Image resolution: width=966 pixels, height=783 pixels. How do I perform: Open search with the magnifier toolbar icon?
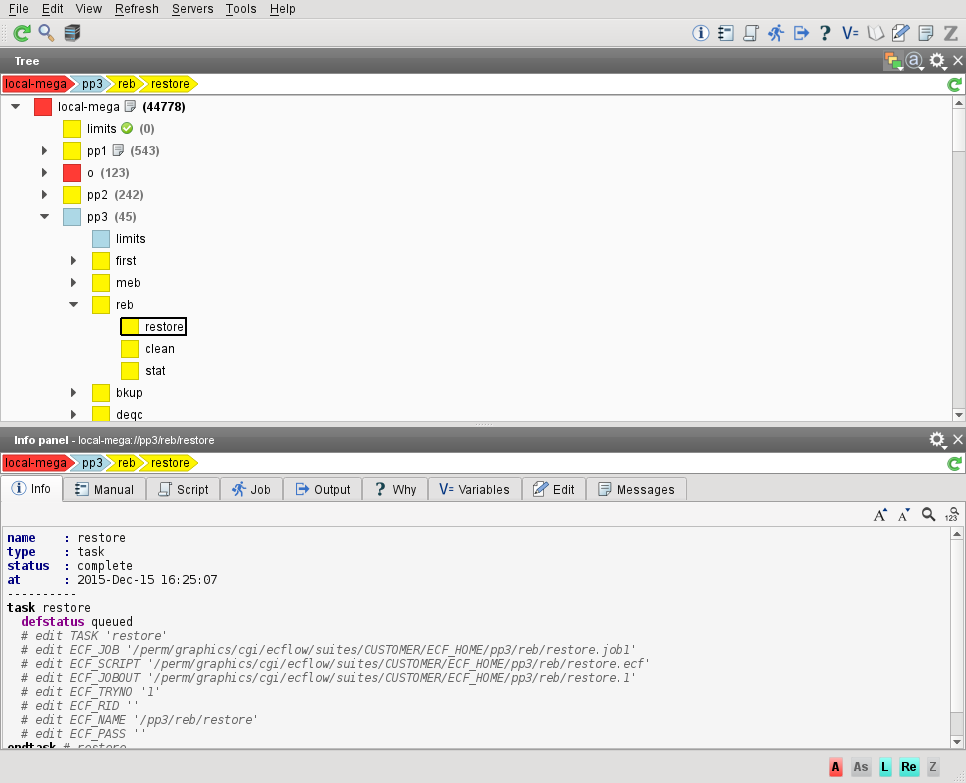tap(46, 33)
